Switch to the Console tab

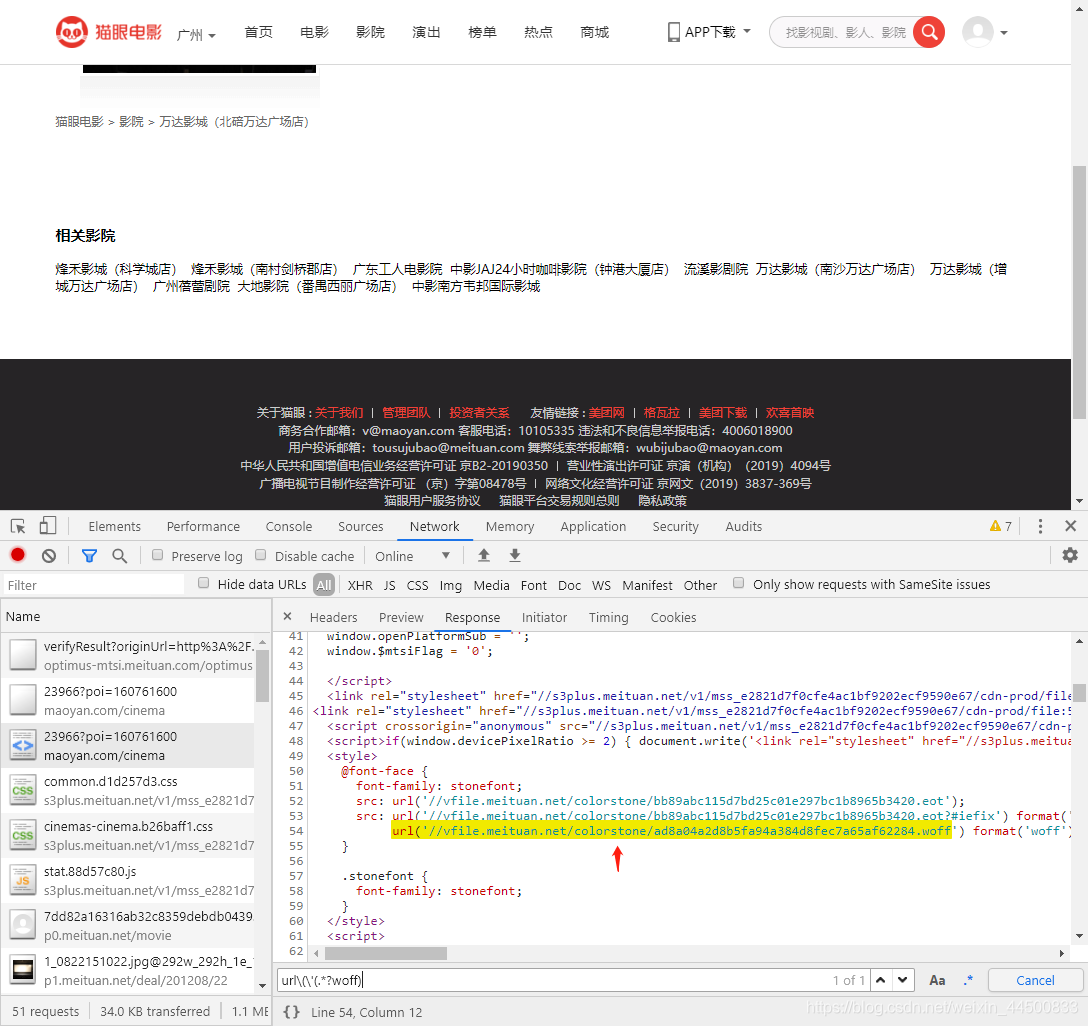click(289, 527)
